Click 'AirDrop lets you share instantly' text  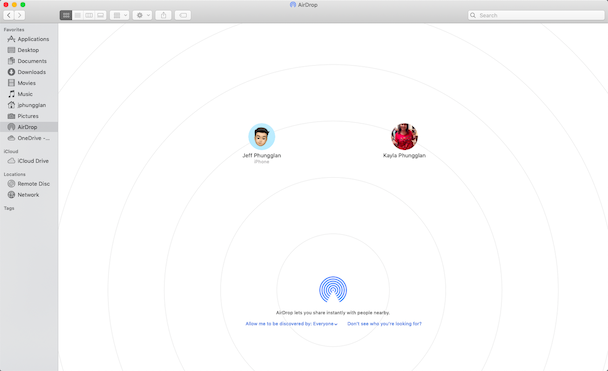coord(333,312)
